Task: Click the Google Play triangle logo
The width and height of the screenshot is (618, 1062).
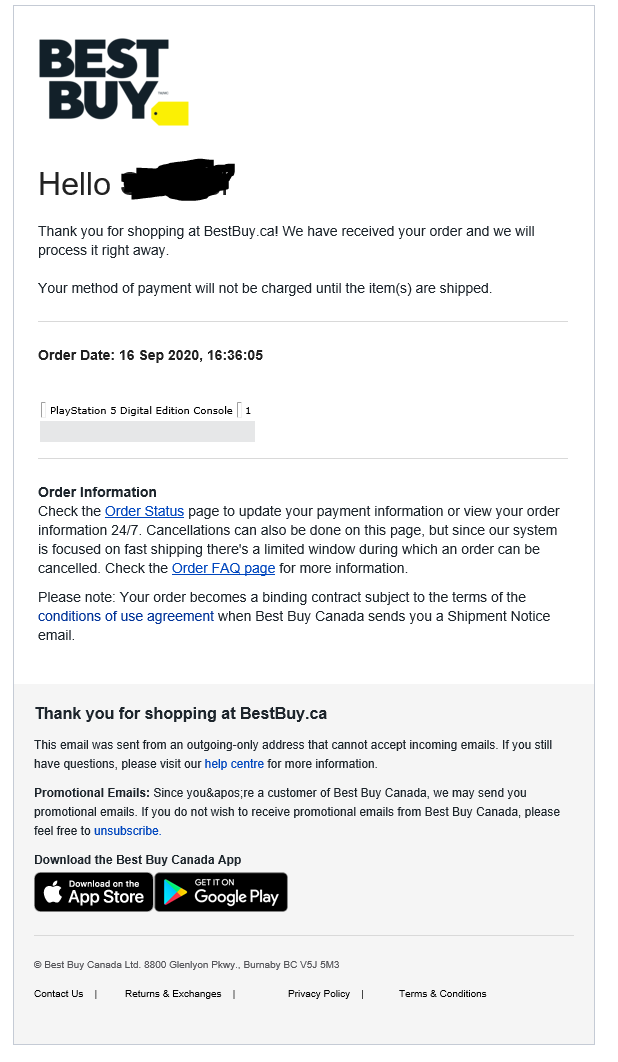Action: coord(175,892)
